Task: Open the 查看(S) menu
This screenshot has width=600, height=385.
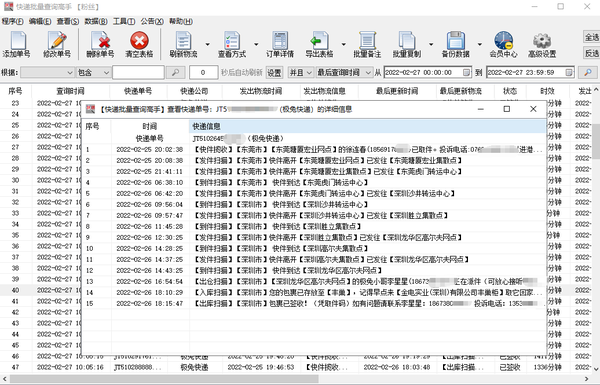Action: pyautogui.click(x=68, y=21)
